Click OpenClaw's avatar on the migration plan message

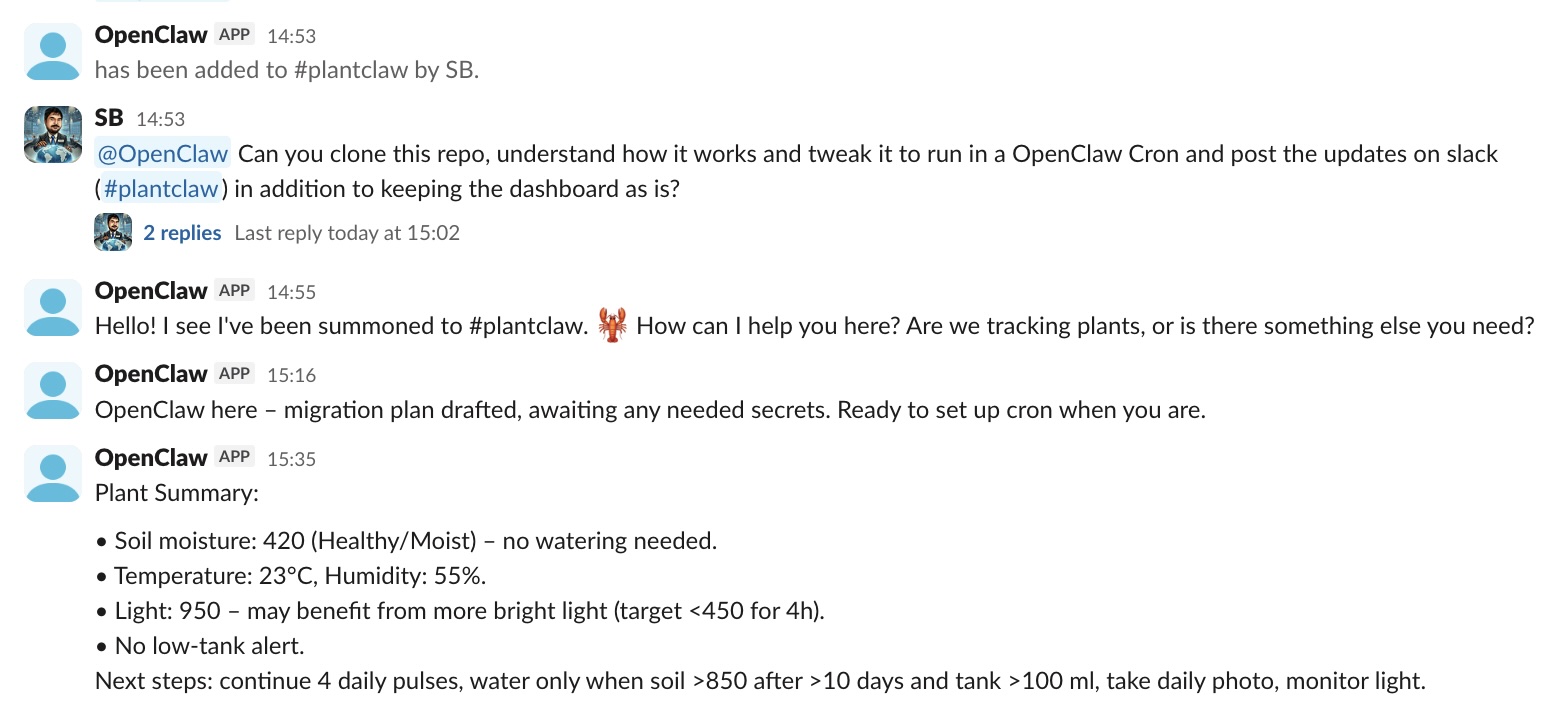click(x=52, y=389)
